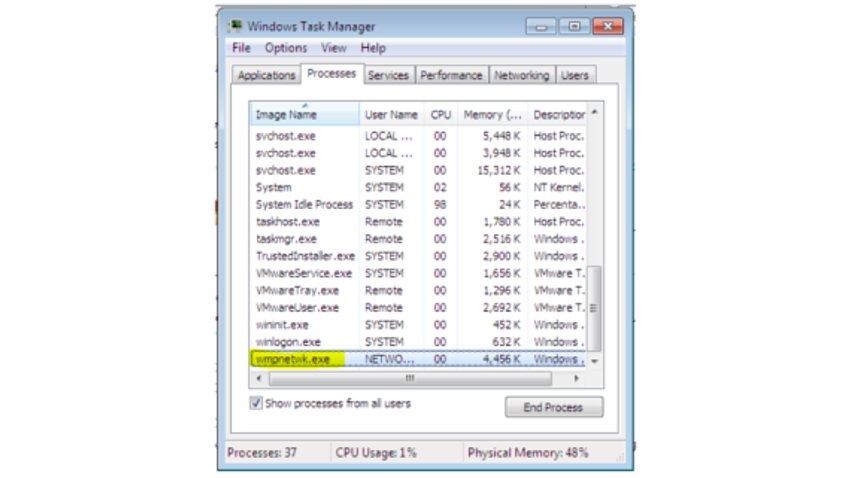Sort by User Name column header
The width and height of the screenshot is (850, 478).
coord(390,115)
